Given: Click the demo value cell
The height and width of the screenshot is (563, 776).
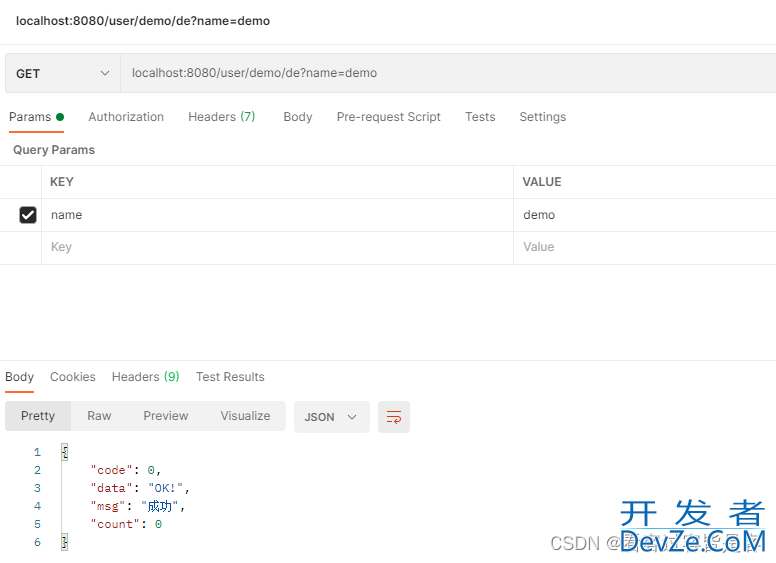Looking at the screenshot, I should point(645,215).
